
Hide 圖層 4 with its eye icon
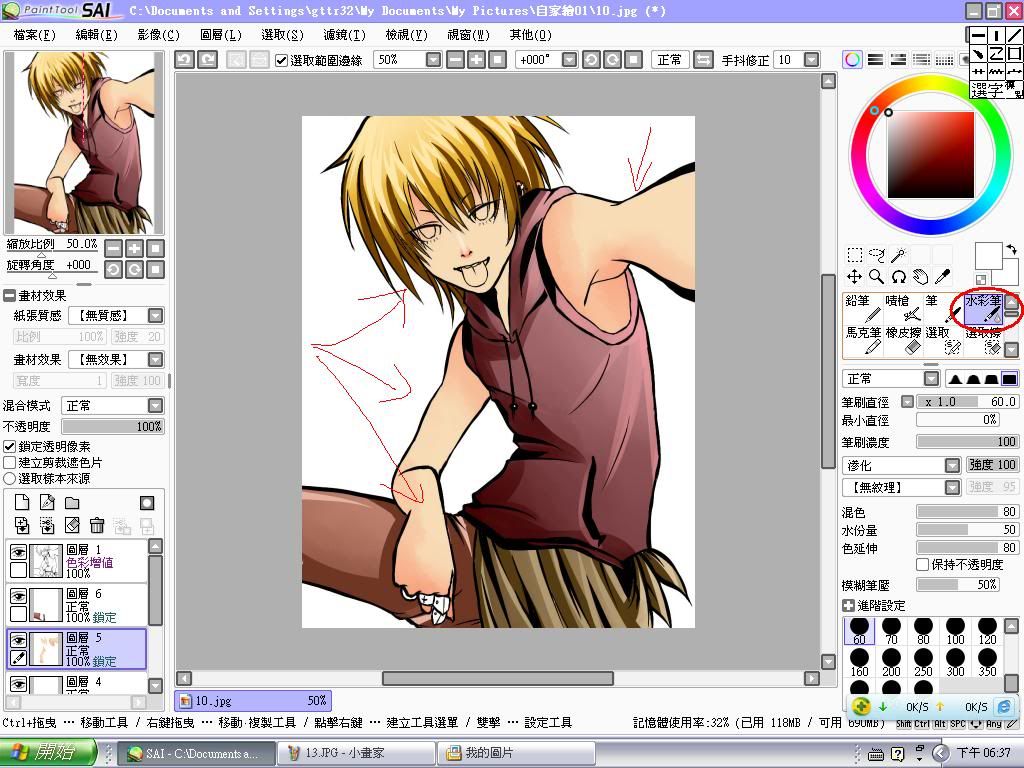tap(18, 684)
